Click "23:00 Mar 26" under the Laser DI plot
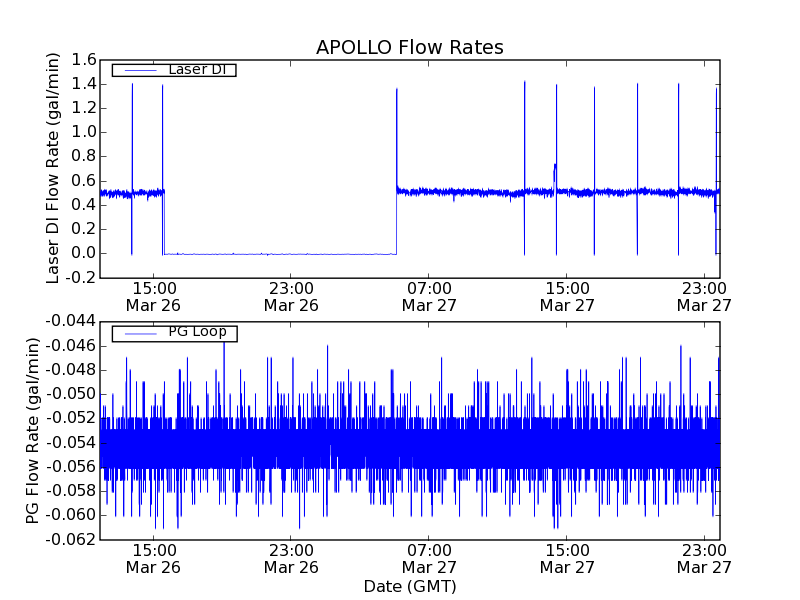This screenshot has width=800, height=600. (x=291, y=297)
